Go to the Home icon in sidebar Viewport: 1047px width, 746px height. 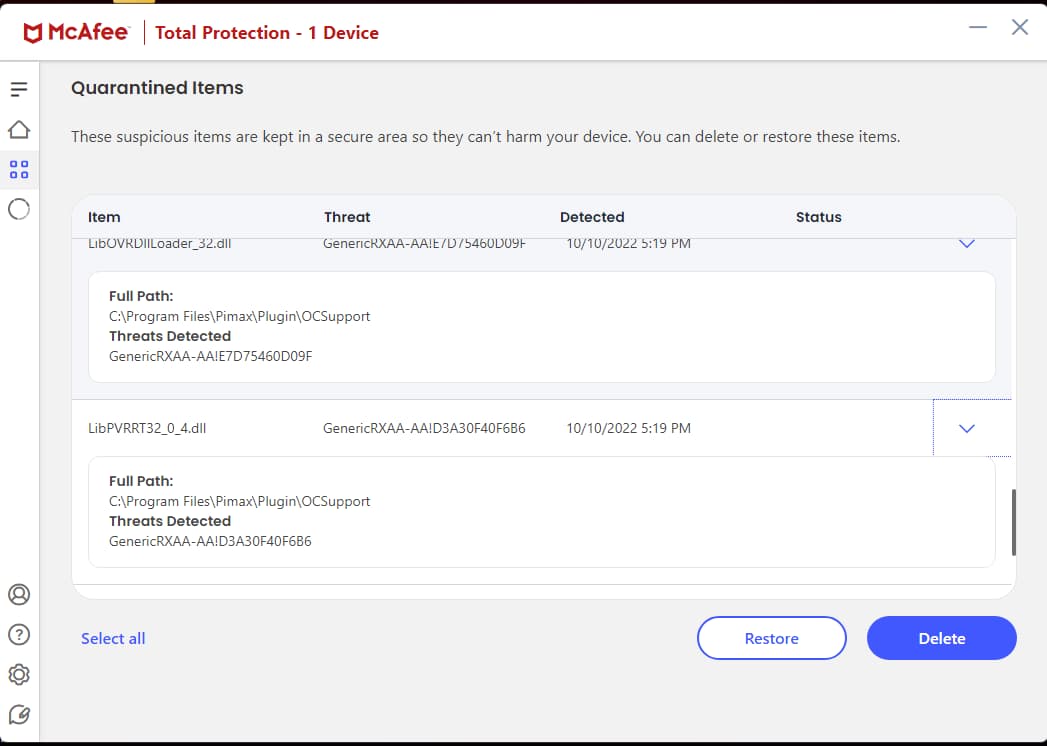click(x=19, y=130)
